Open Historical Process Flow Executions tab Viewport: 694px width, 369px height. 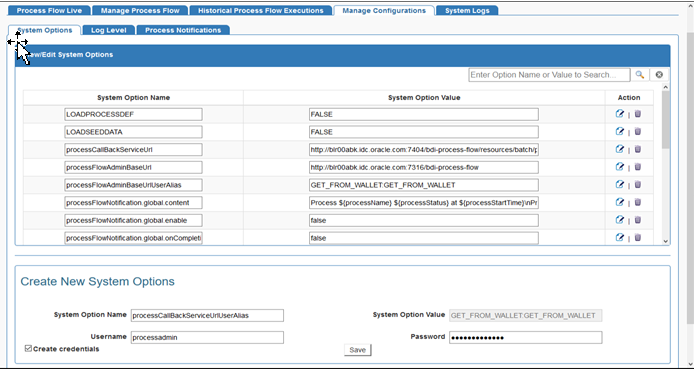261,10
